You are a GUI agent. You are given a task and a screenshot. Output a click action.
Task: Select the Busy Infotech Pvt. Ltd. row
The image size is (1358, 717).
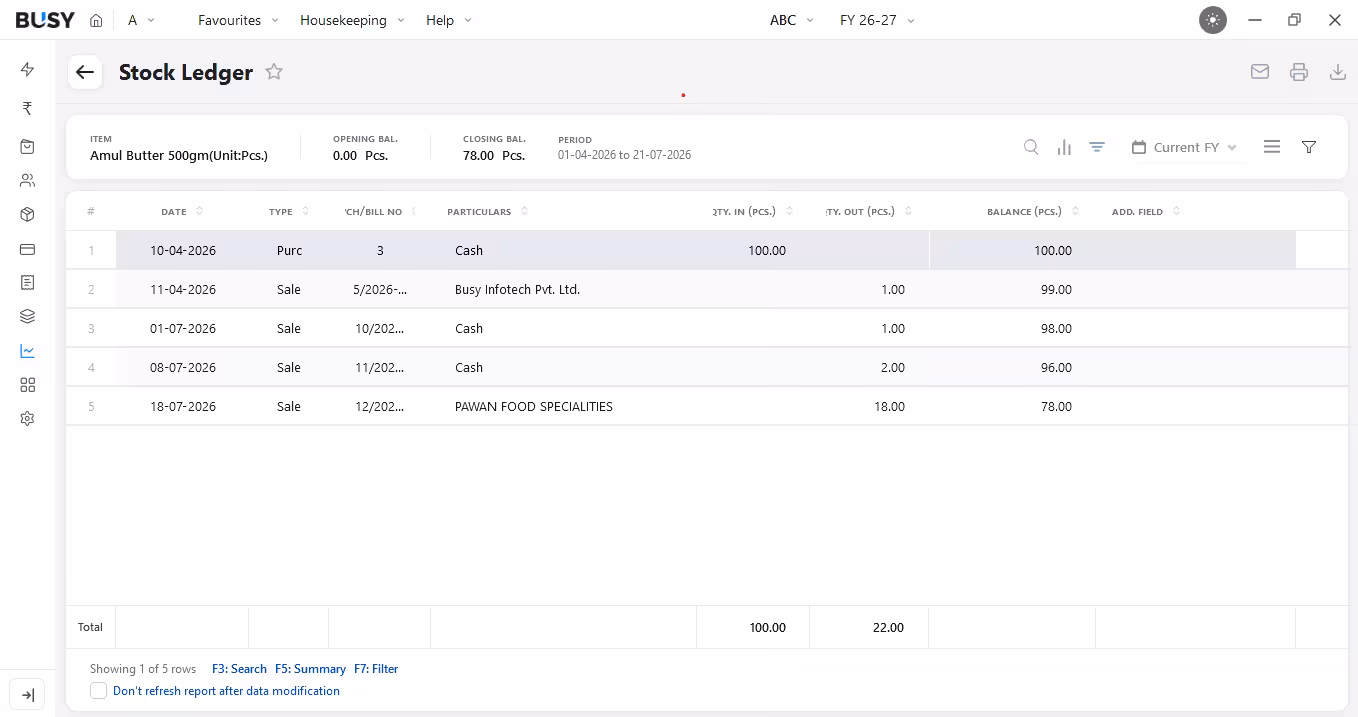706,290
